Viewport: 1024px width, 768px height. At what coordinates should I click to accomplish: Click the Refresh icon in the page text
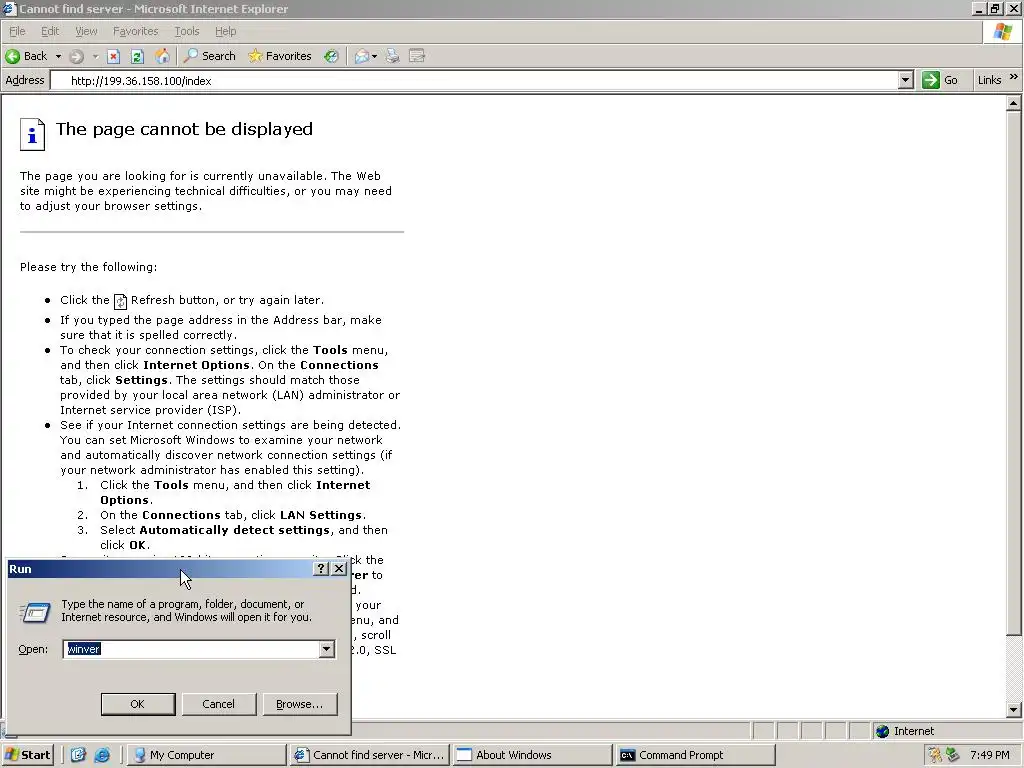(x=120, y=301)
